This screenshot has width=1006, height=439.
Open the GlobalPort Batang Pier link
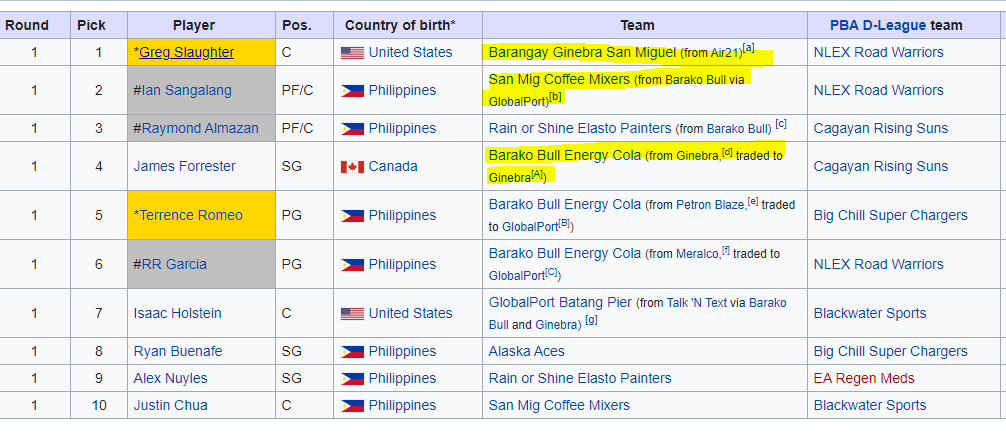pyautogui.click(x=561, y=302)
